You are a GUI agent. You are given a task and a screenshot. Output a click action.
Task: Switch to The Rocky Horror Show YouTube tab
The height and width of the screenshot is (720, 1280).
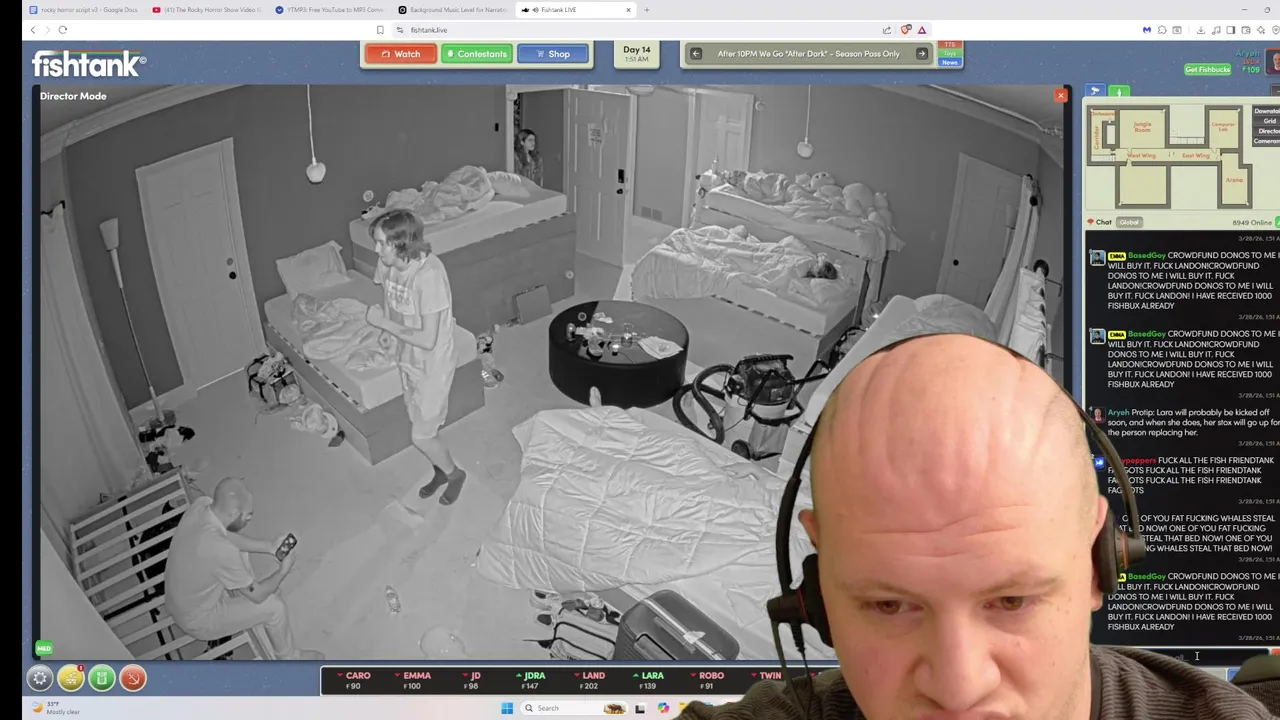[x=207, y=10]
